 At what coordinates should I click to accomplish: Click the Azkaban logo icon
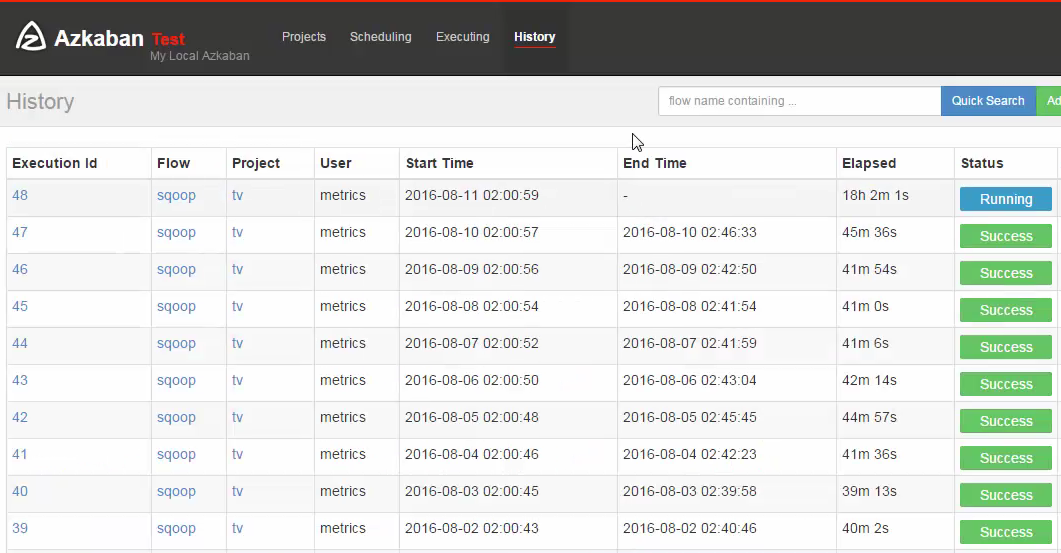tap(31, 37)
